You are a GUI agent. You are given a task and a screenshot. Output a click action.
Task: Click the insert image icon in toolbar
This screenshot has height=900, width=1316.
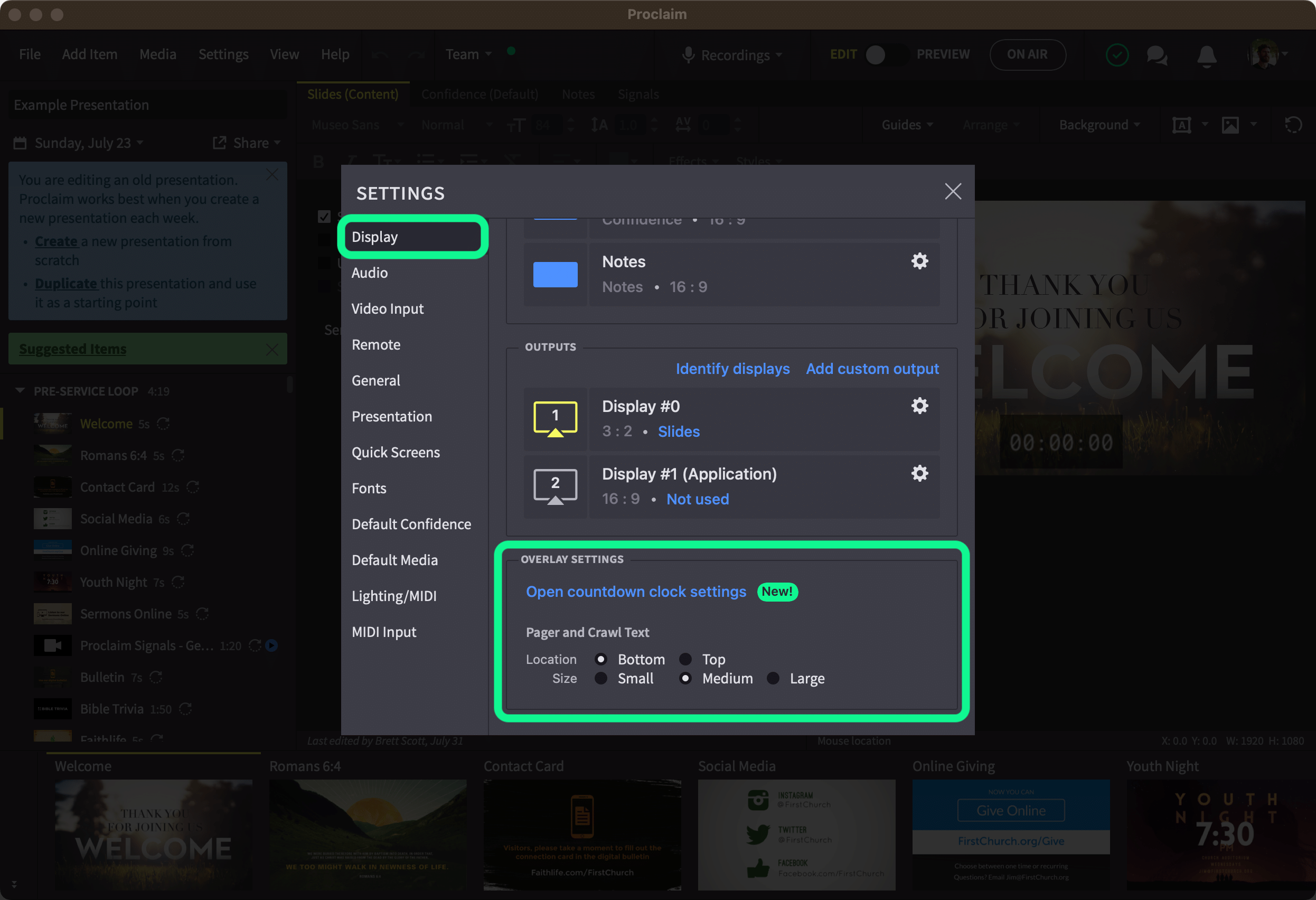click(1230, 125)
